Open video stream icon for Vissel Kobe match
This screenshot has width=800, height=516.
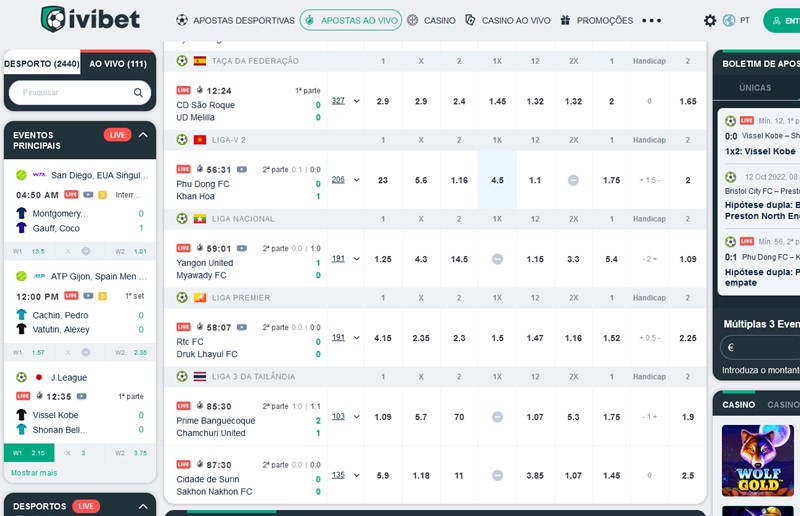[81, 396]
